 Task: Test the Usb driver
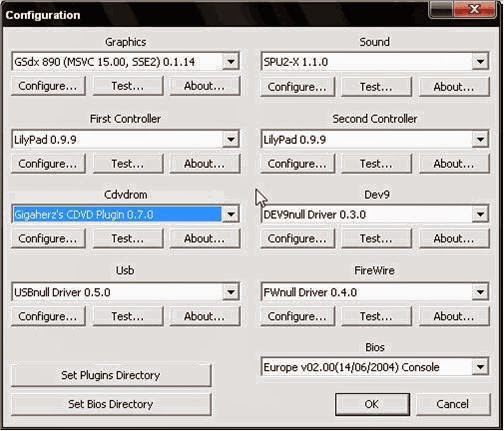coord(128,316)
